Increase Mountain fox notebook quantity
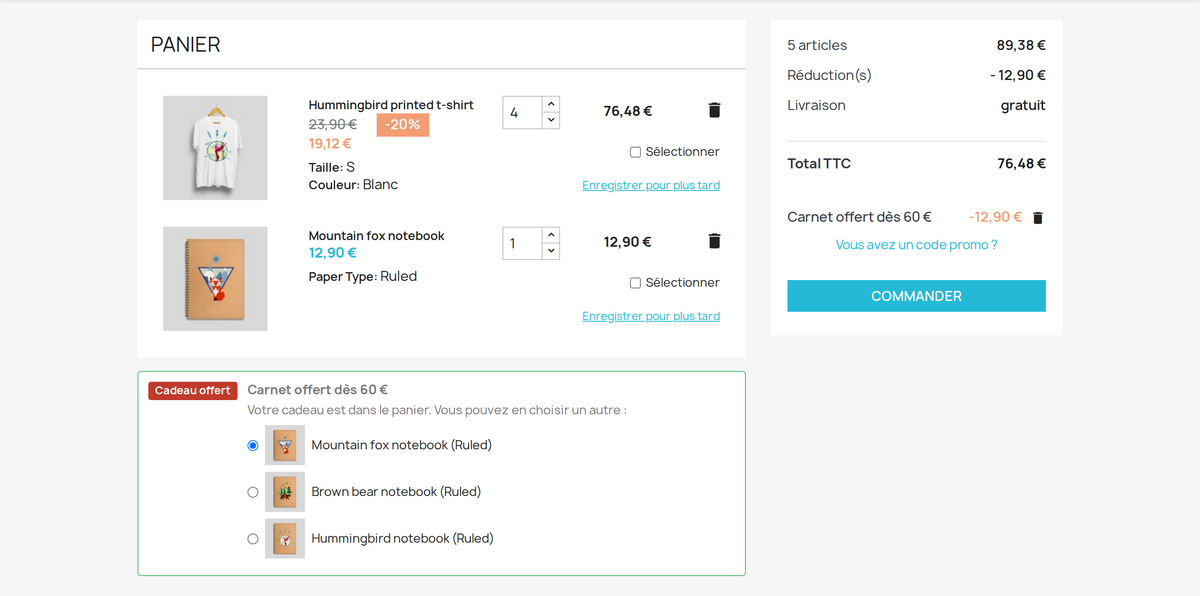The height and width of the screenshot is (596, 1200). pyautogui.click(x=551, y=235)
